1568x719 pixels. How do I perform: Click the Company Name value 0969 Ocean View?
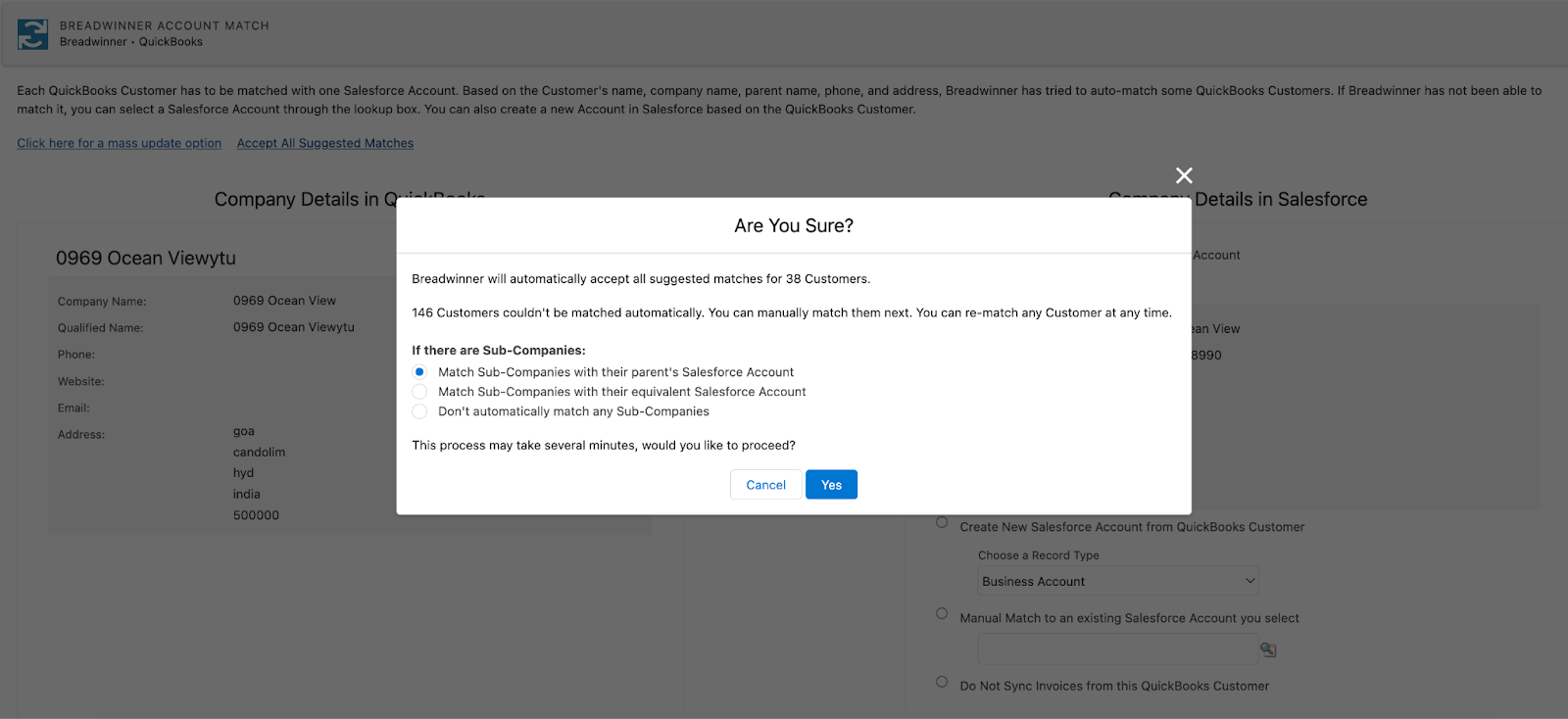coord(284,301)
